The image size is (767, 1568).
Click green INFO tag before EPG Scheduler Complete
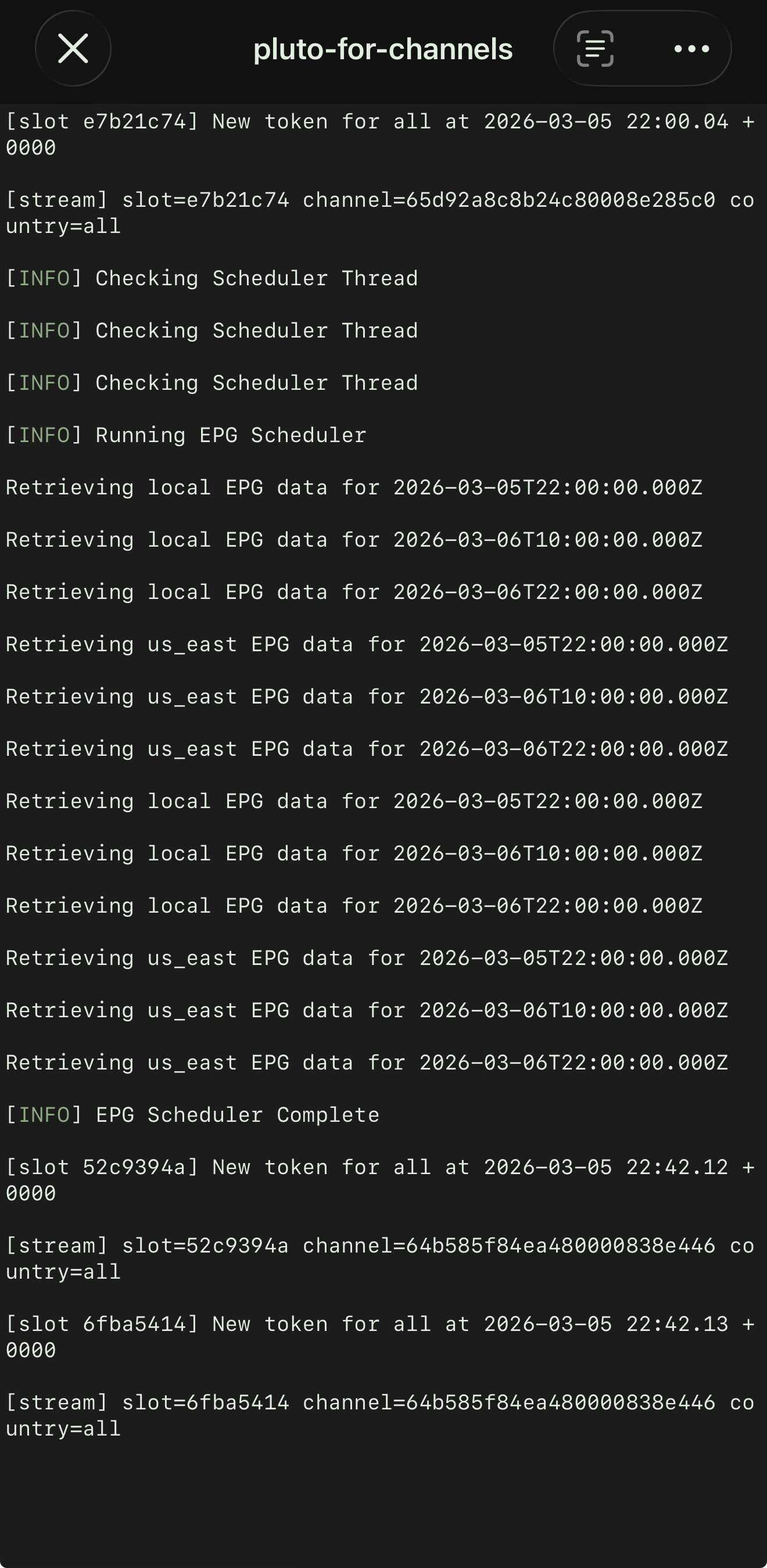44,1115
